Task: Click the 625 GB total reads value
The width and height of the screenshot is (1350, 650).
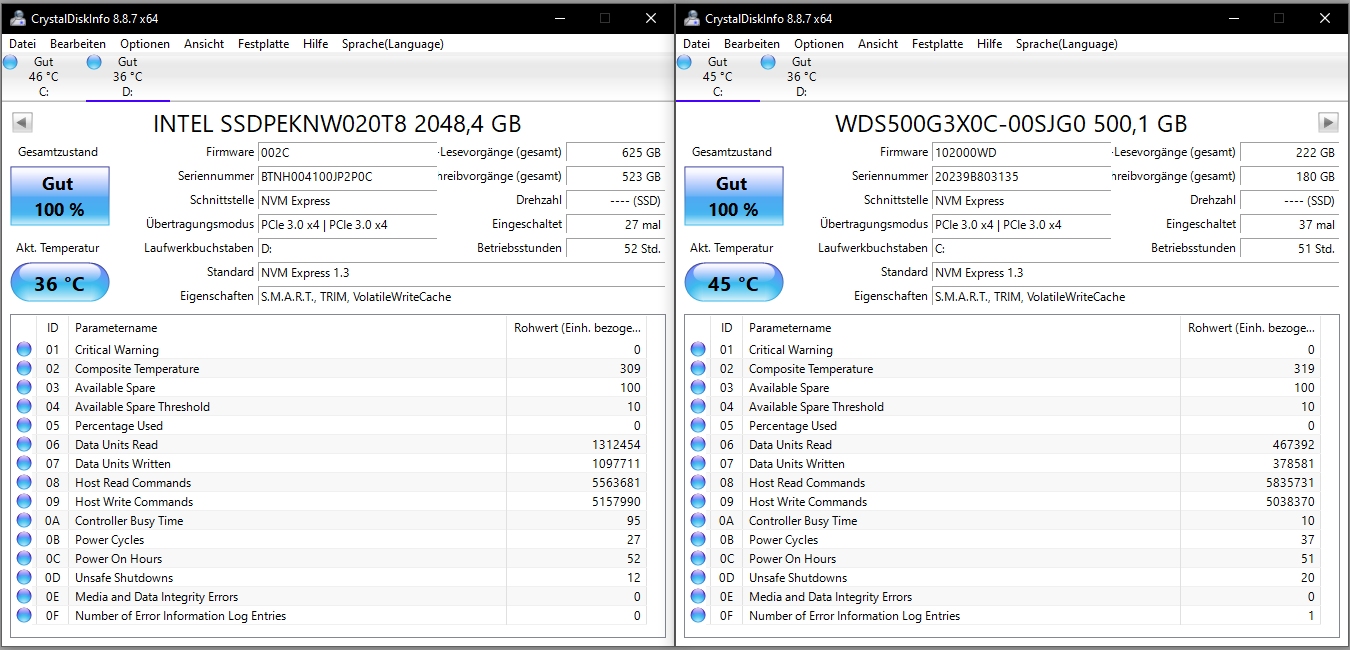Action: 616,153
